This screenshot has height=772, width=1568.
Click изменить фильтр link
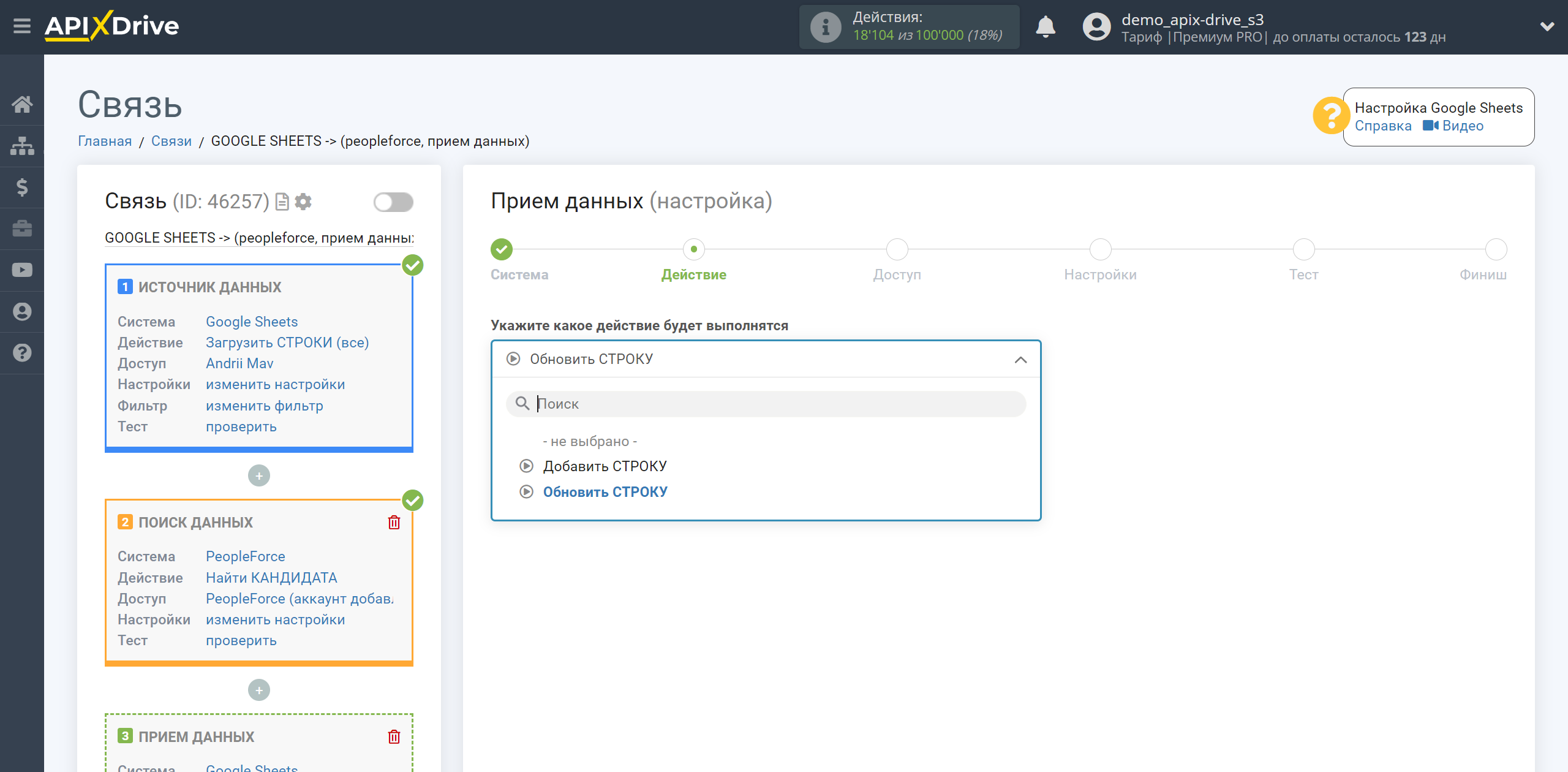coord(265,406)
